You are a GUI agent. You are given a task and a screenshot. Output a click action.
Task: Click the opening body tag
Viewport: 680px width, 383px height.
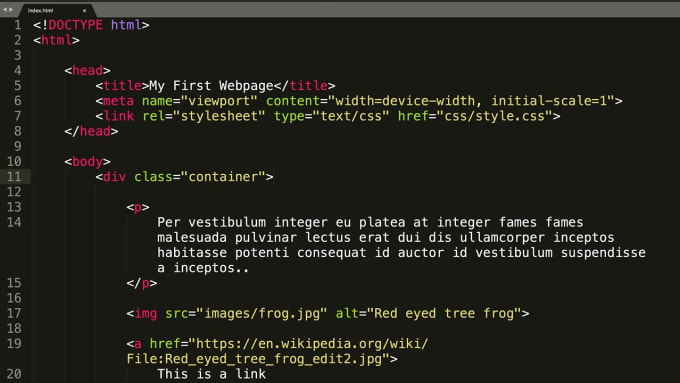coord(87,161)
